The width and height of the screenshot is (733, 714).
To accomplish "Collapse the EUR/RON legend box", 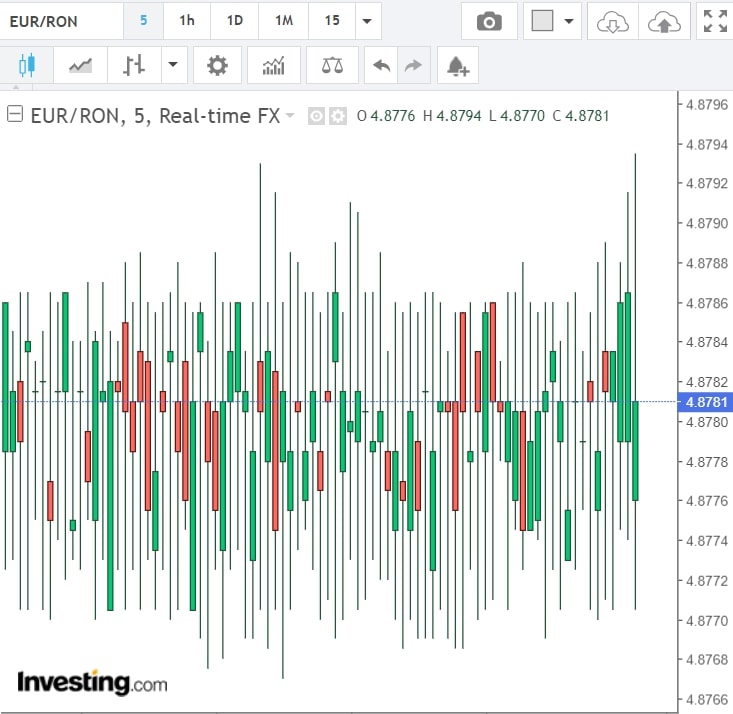I will tap(15, 115).
